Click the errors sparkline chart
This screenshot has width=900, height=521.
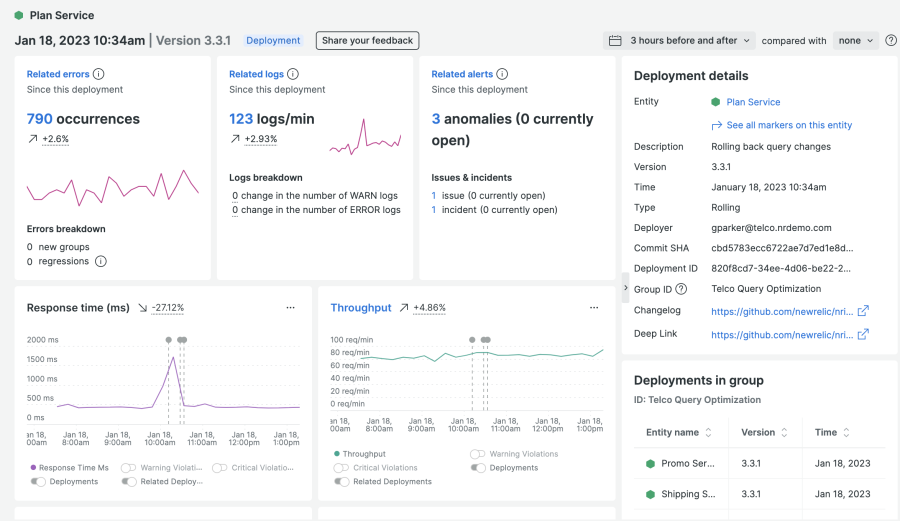(x=112, y=187)
